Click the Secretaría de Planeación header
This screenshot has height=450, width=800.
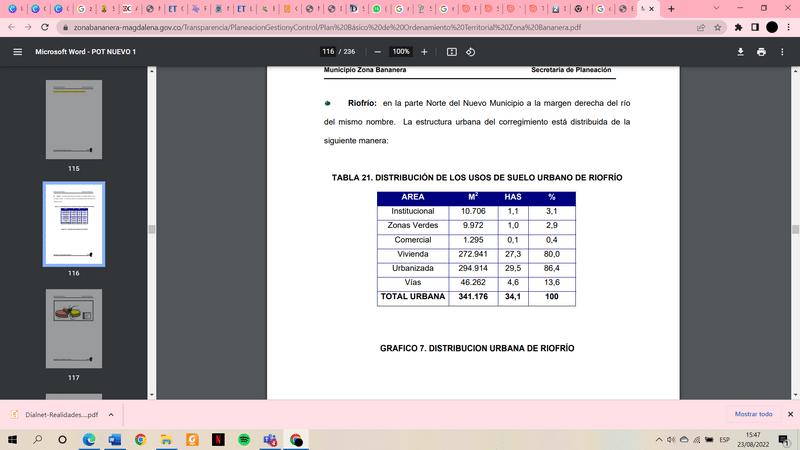point(571,70)
